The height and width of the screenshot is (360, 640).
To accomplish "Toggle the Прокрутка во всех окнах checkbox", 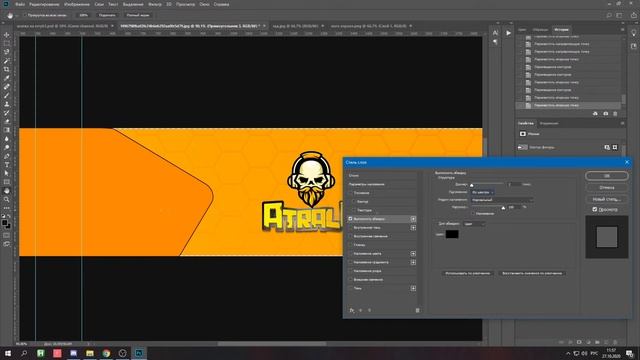I will [x=25, y=15].
